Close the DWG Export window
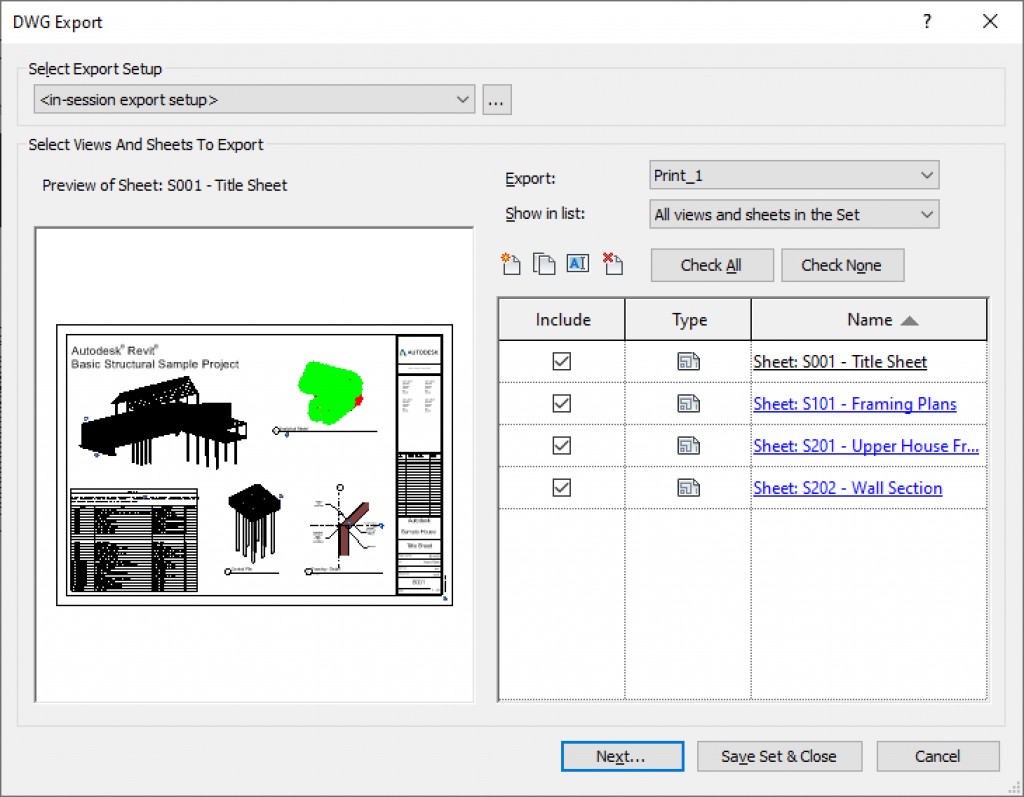The height and width of the screenshot is (797, 1024). [990, 22]
